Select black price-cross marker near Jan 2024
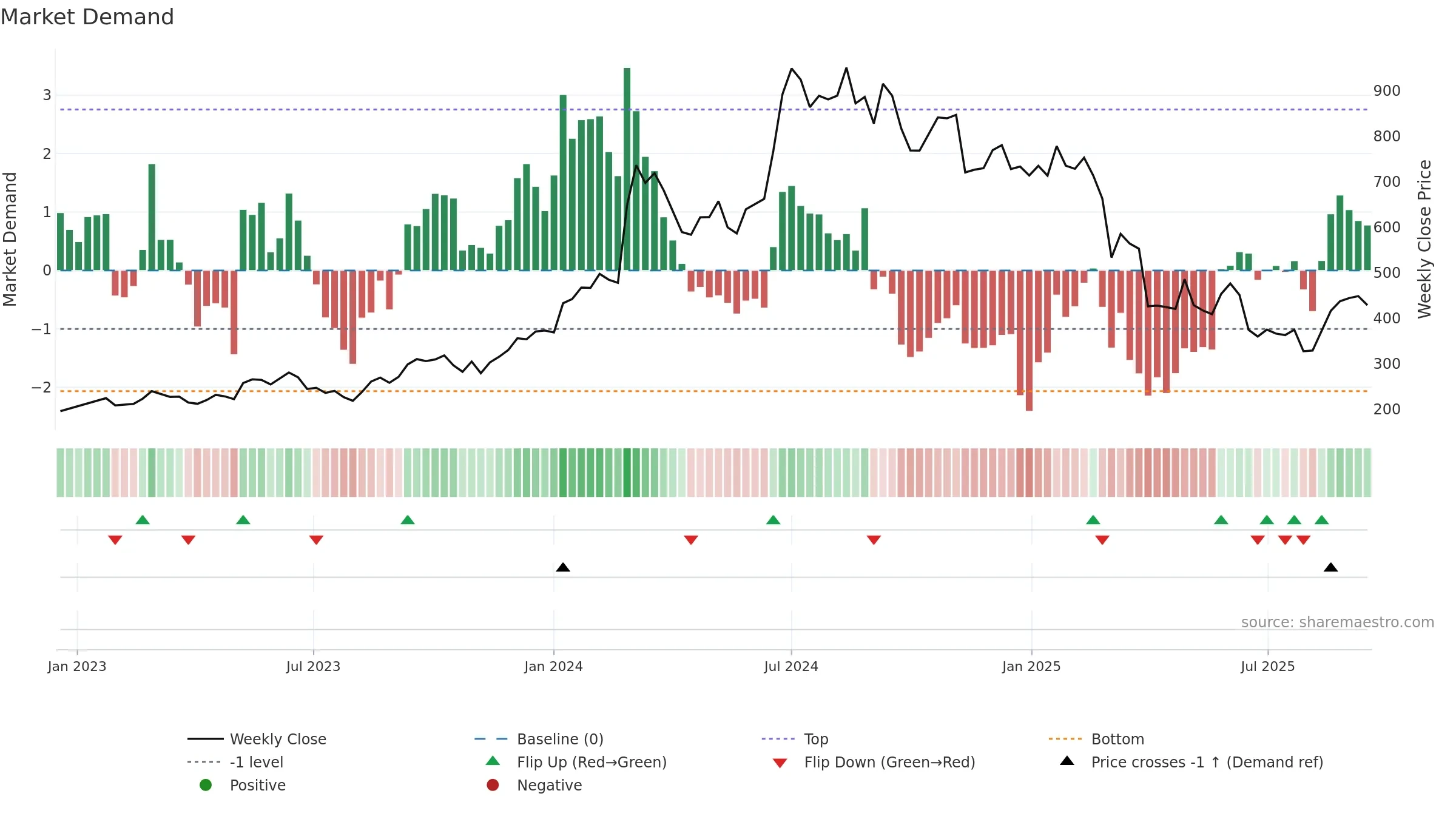Image resolution: width=1456 pixels, height=819 pixels. click(x=563, y=567)
